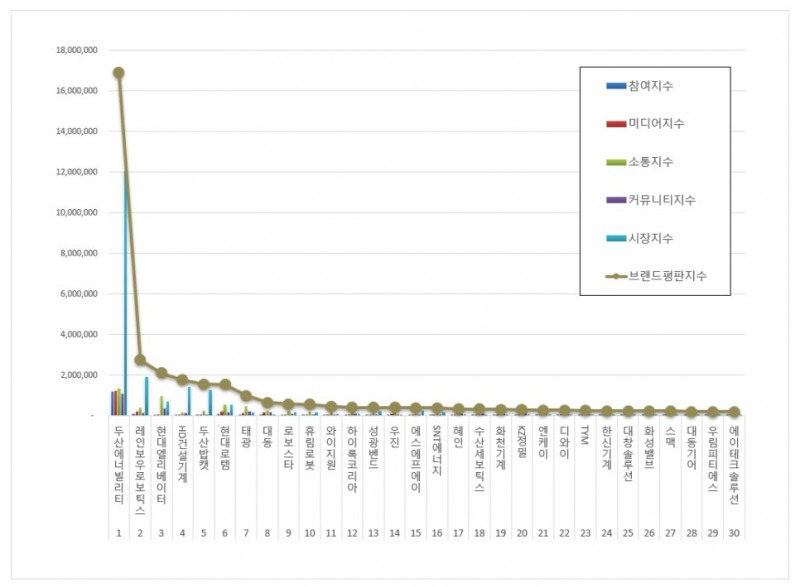The height and width of the screenshot is (587, 800).
Task: Click rank number 23 below TYM
Action: tap(585, 533)
